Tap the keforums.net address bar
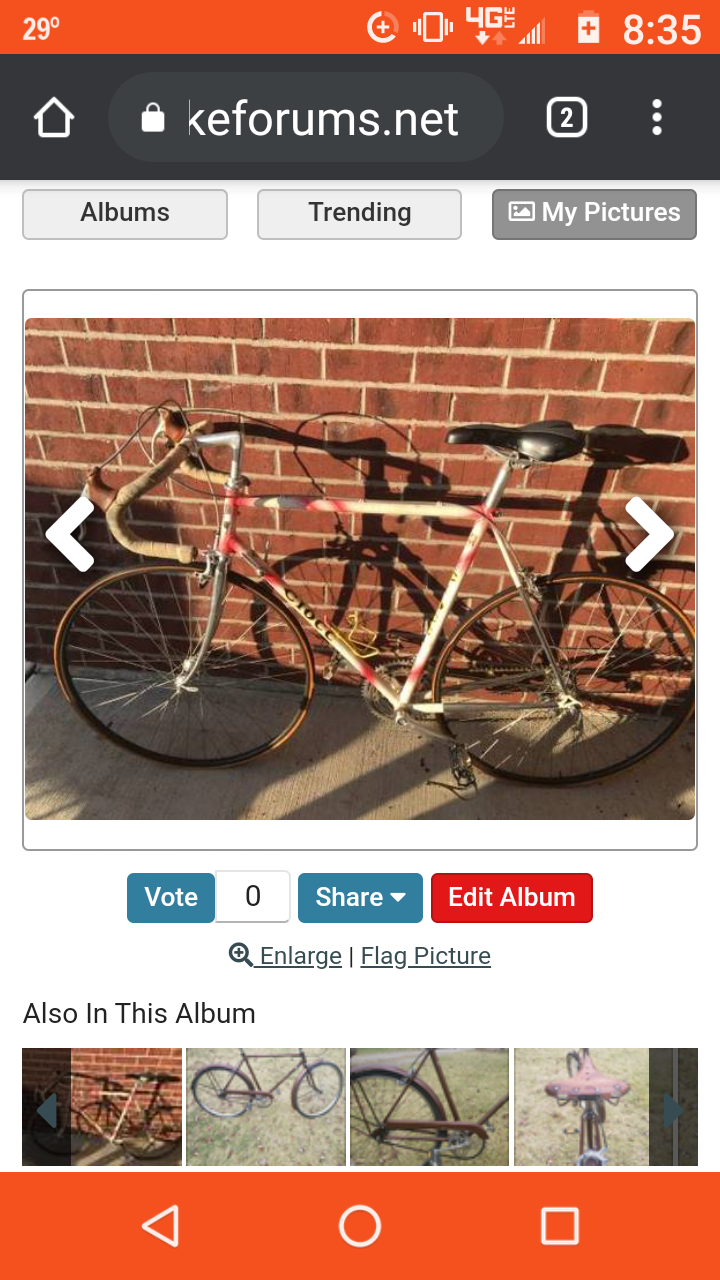This screenshot has width=720, height=1280. 305,118
